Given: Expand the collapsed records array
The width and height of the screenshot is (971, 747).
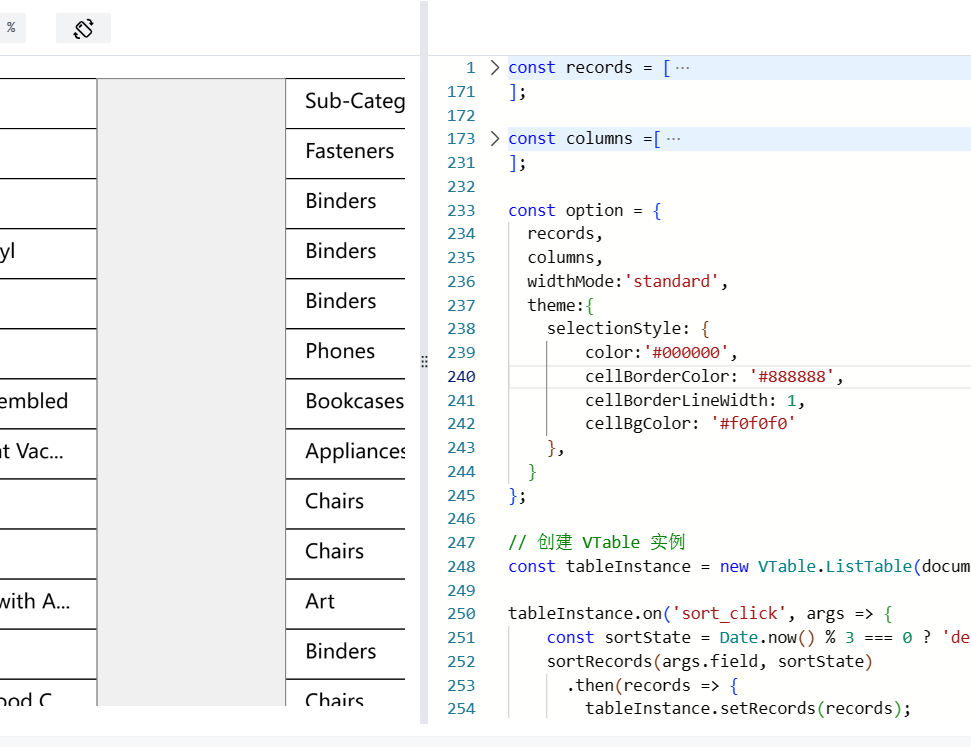Looking at the screenshot, I should [x=683, y=67].
